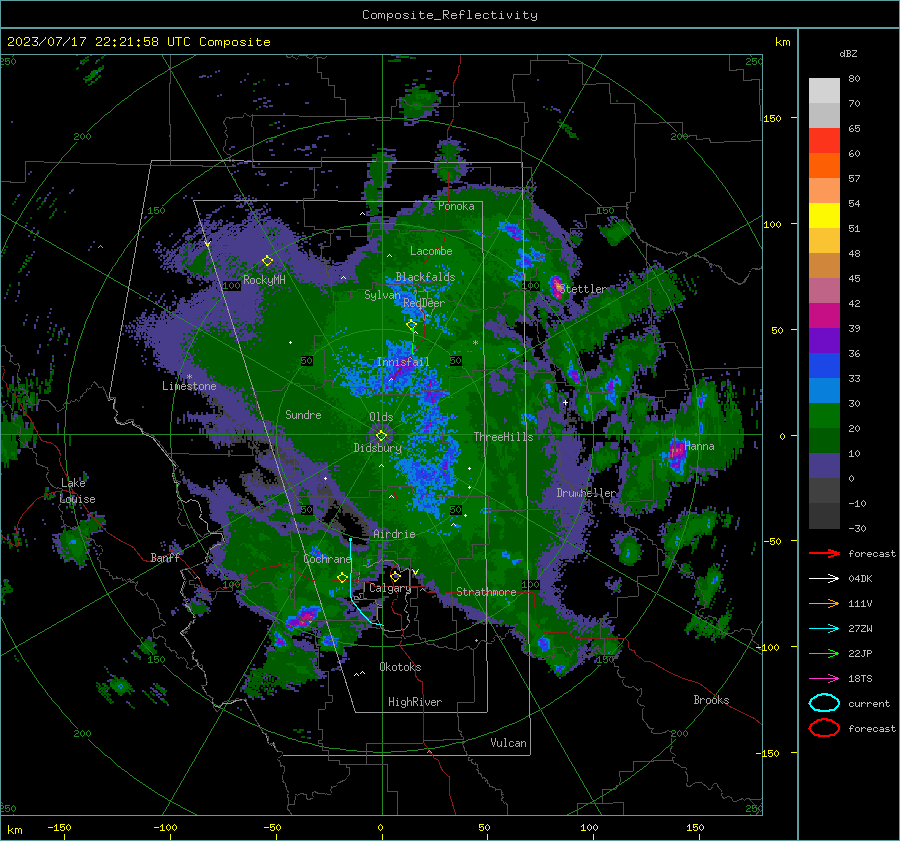Click the Didsbury city label
Viewport: 900px width, 841px height.
click(x=377, y=448)
